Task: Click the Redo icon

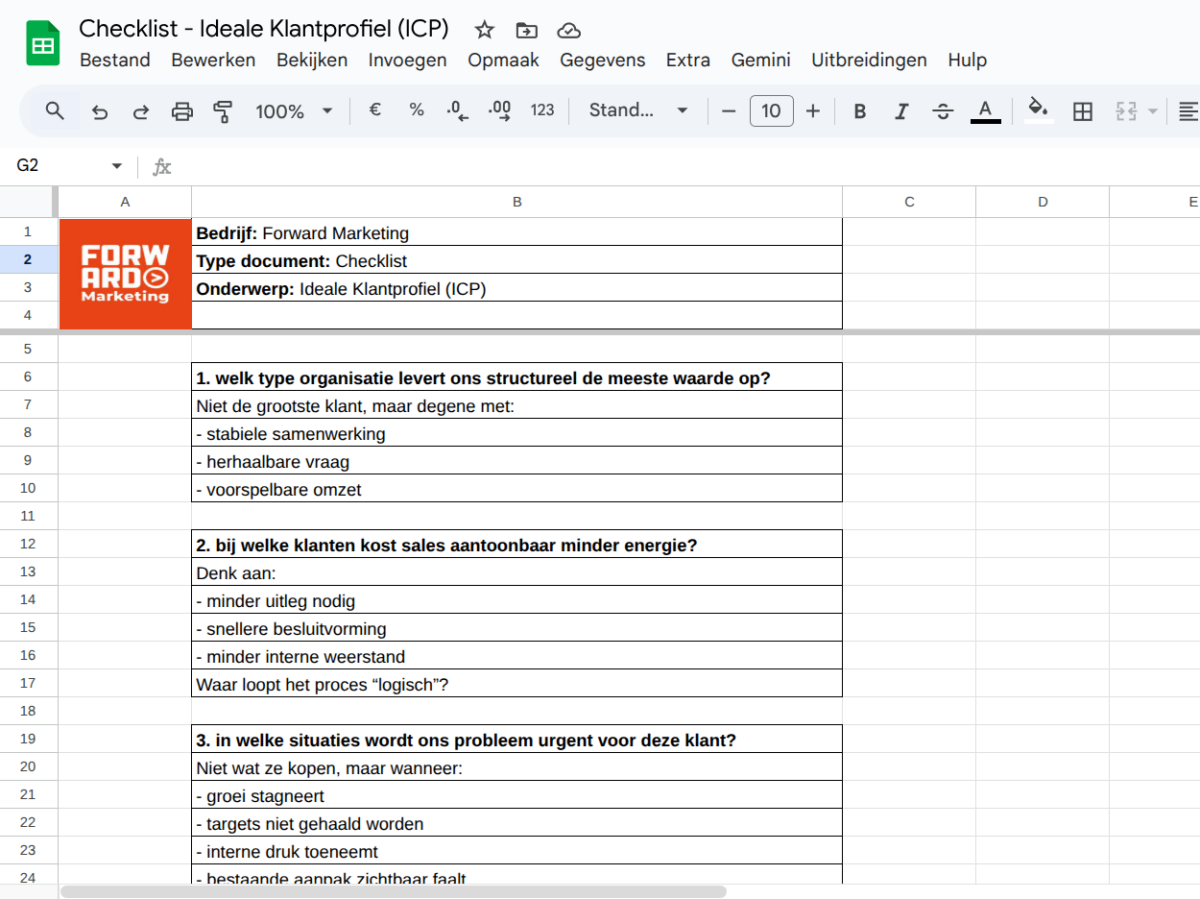Action: tap(140, 111)
